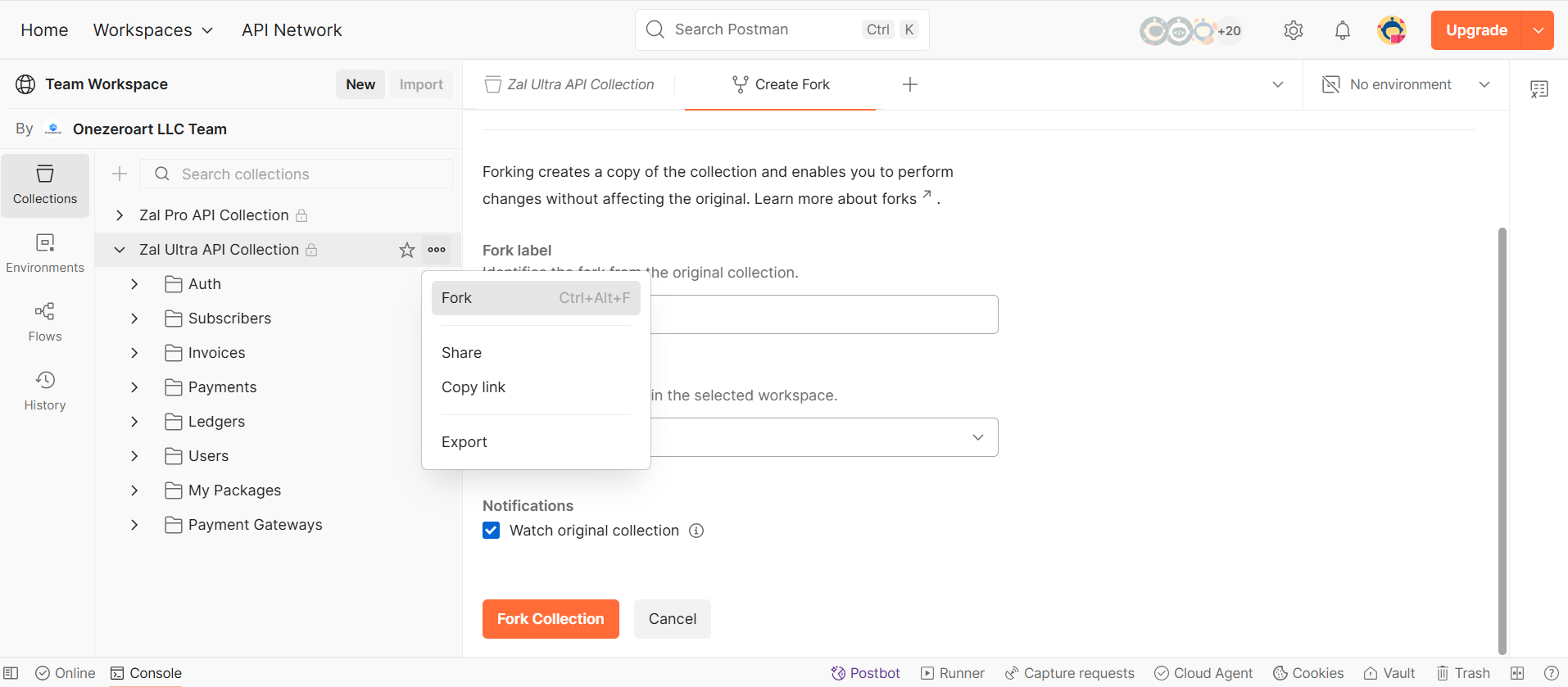Open the Workspaces dropdown
This screenshot has height=687, width=1568.
[x=153, y=30]
